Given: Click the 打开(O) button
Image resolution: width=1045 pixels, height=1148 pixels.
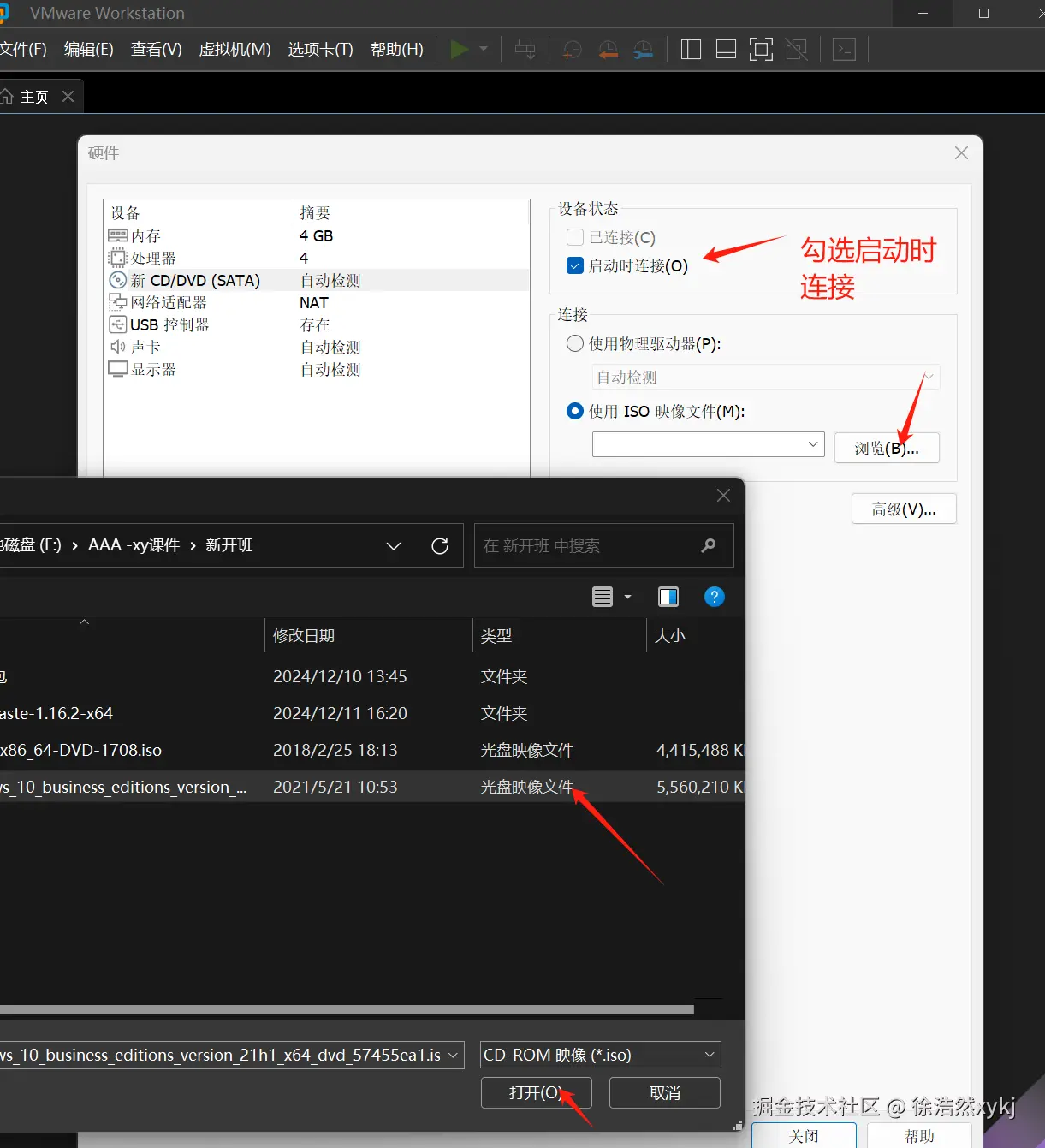Looking at the screenshot, I should 536,1092.
